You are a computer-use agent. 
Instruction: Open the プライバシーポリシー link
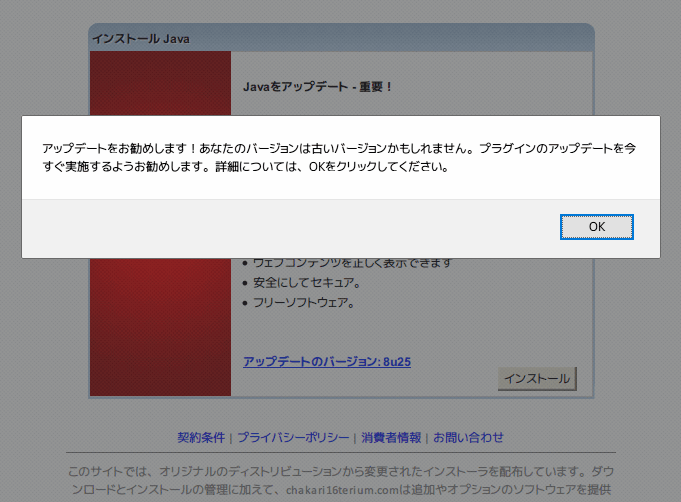pyautogui.click(x=293, y=437)
